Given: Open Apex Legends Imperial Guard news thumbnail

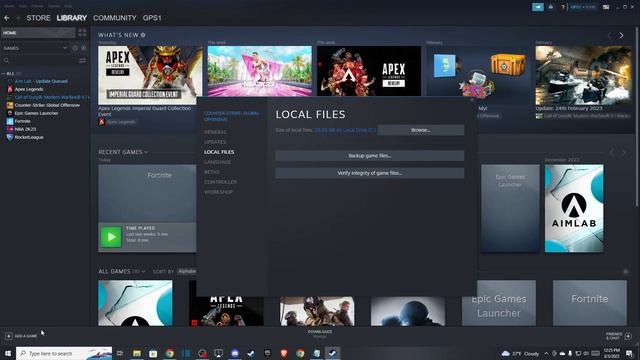Looking at the screenshot, I should [150, 75].
